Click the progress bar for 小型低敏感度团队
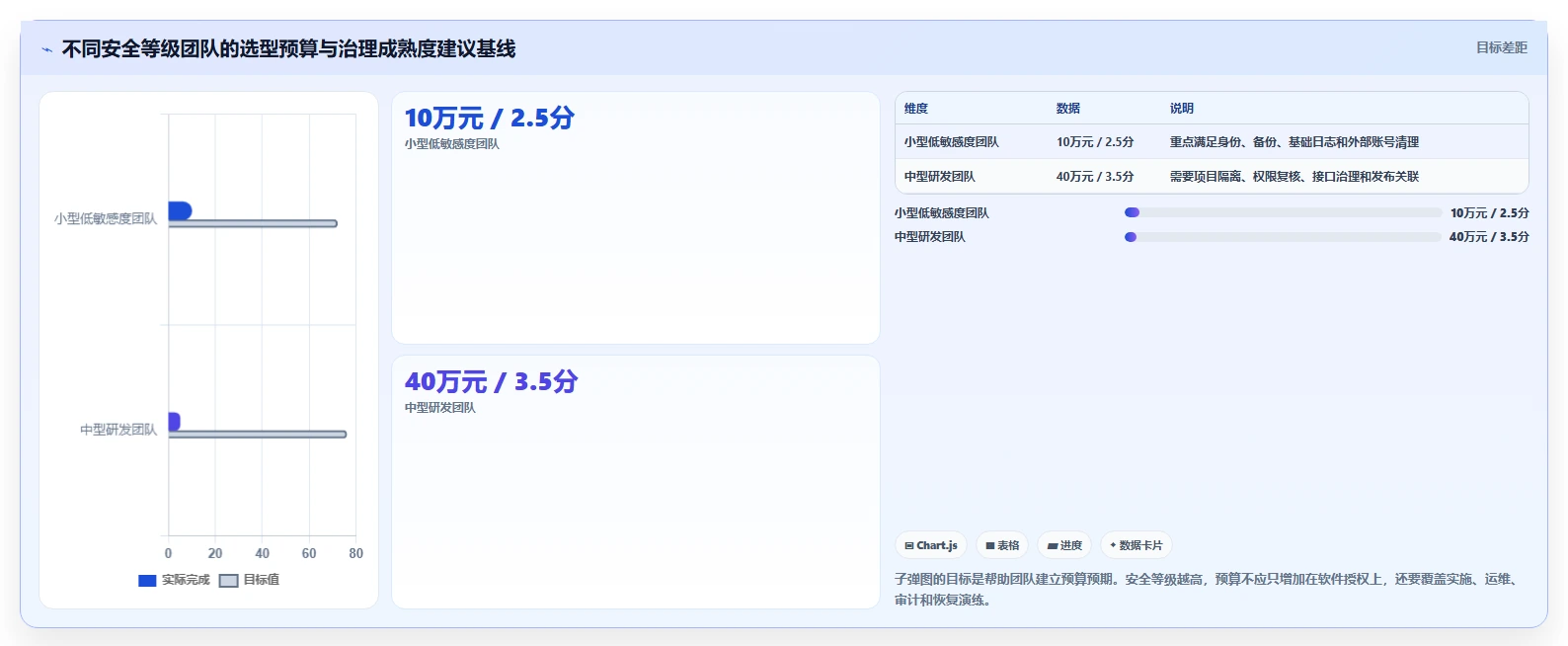 click(1283, 212)
